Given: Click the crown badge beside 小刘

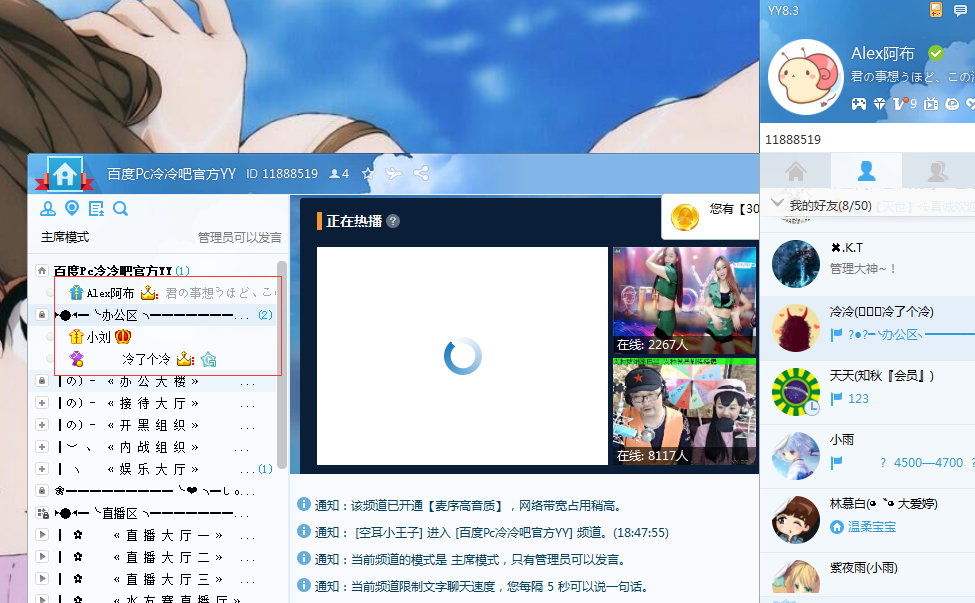Looking at the screenshot, I should (x=123, y=337).
